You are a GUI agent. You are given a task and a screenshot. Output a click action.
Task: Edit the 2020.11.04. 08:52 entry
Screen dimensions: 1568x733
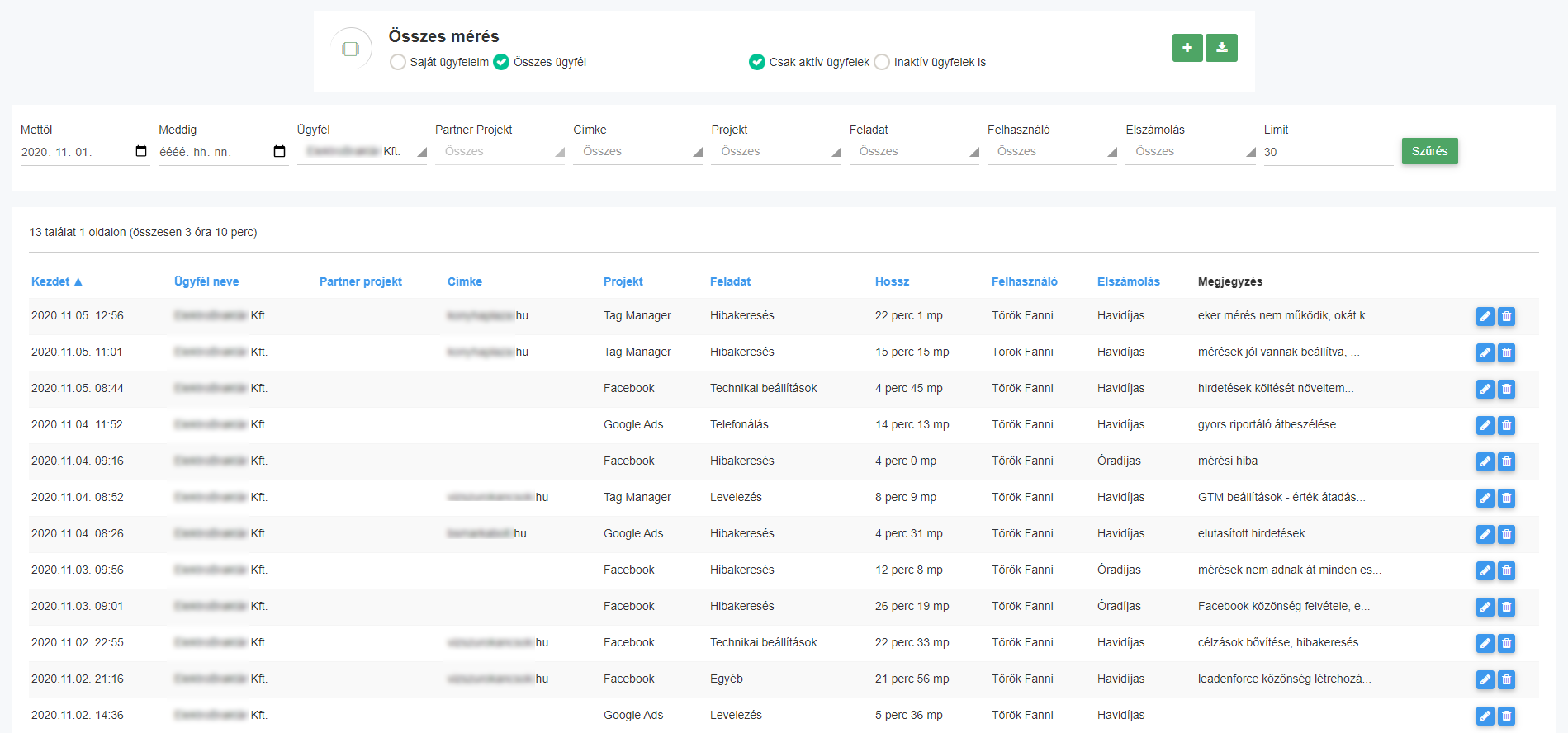pos(1485,498)
